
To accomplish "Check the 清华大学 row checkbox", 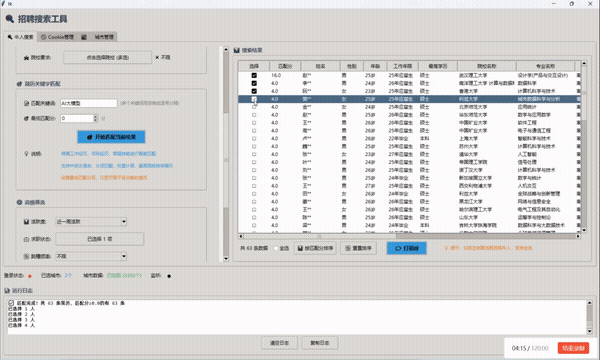I will [254, 154].
